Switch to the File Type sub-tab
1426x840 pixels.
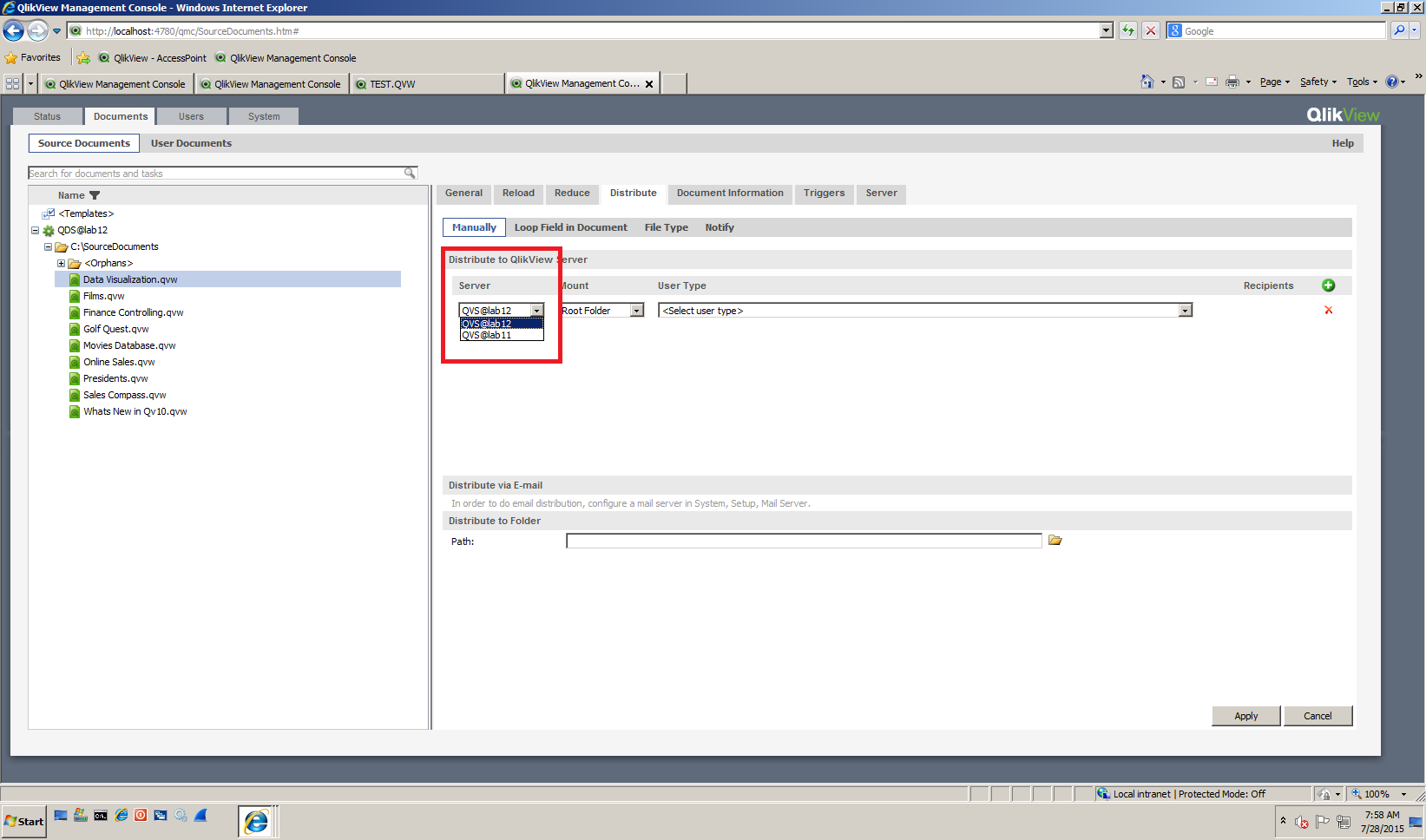point(666,227)
